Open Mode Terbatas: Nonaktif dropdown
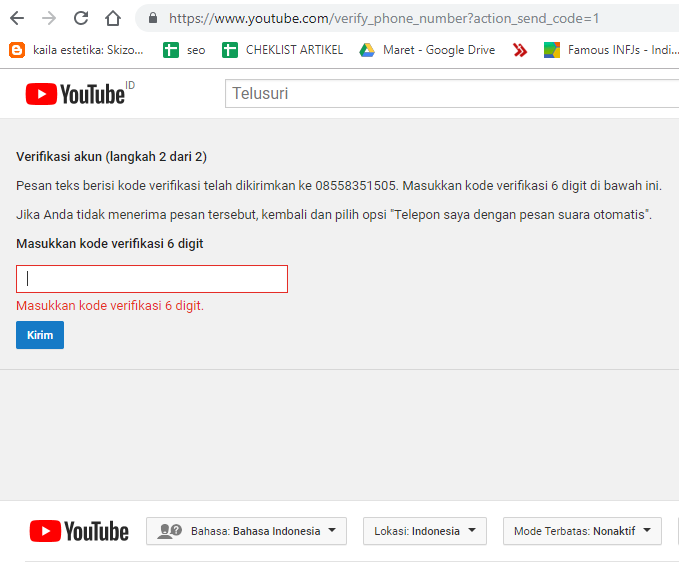 582,531
